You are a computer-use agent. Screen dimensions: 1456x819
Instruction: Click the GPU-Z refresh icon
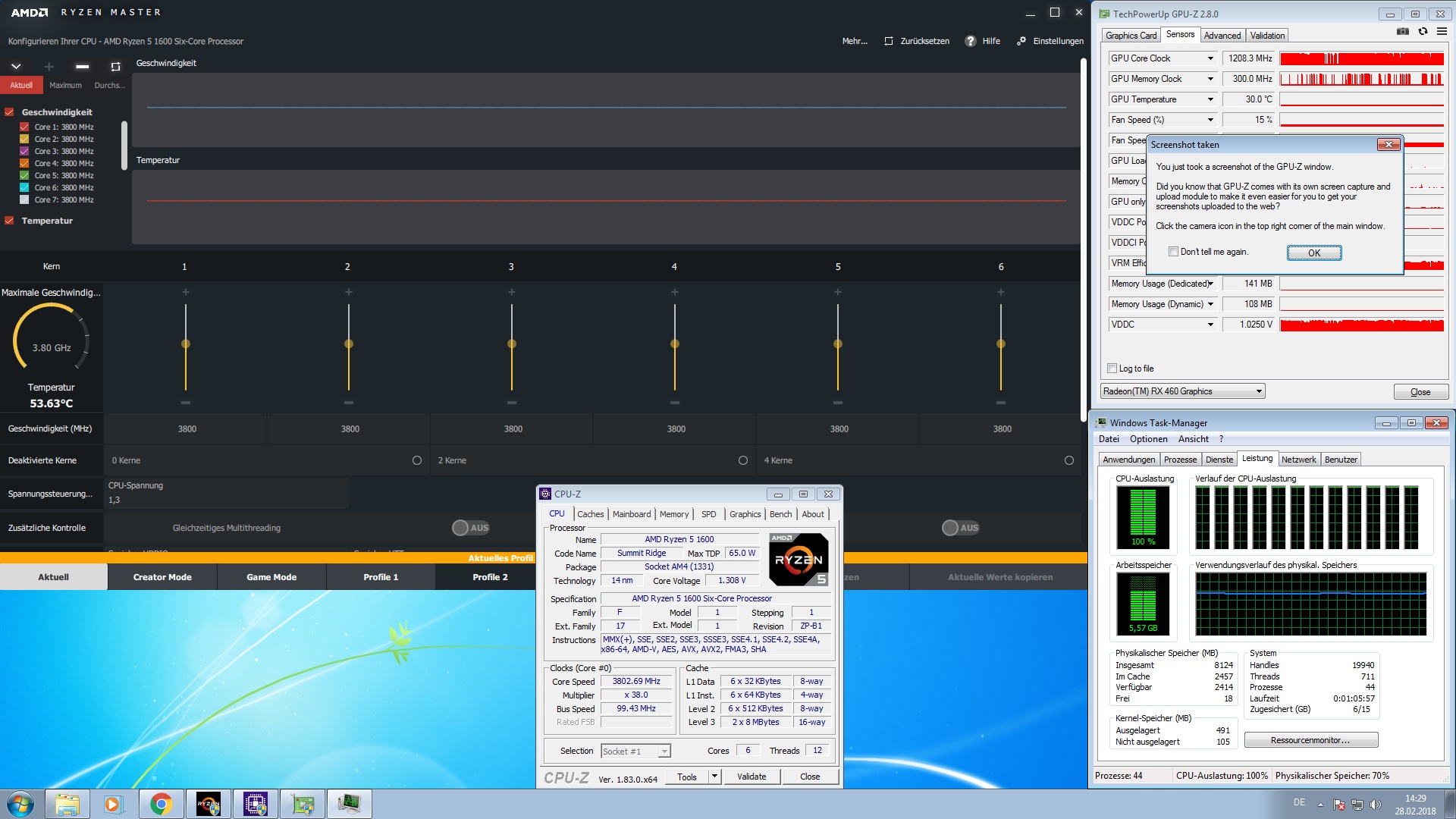(1423, 32)
